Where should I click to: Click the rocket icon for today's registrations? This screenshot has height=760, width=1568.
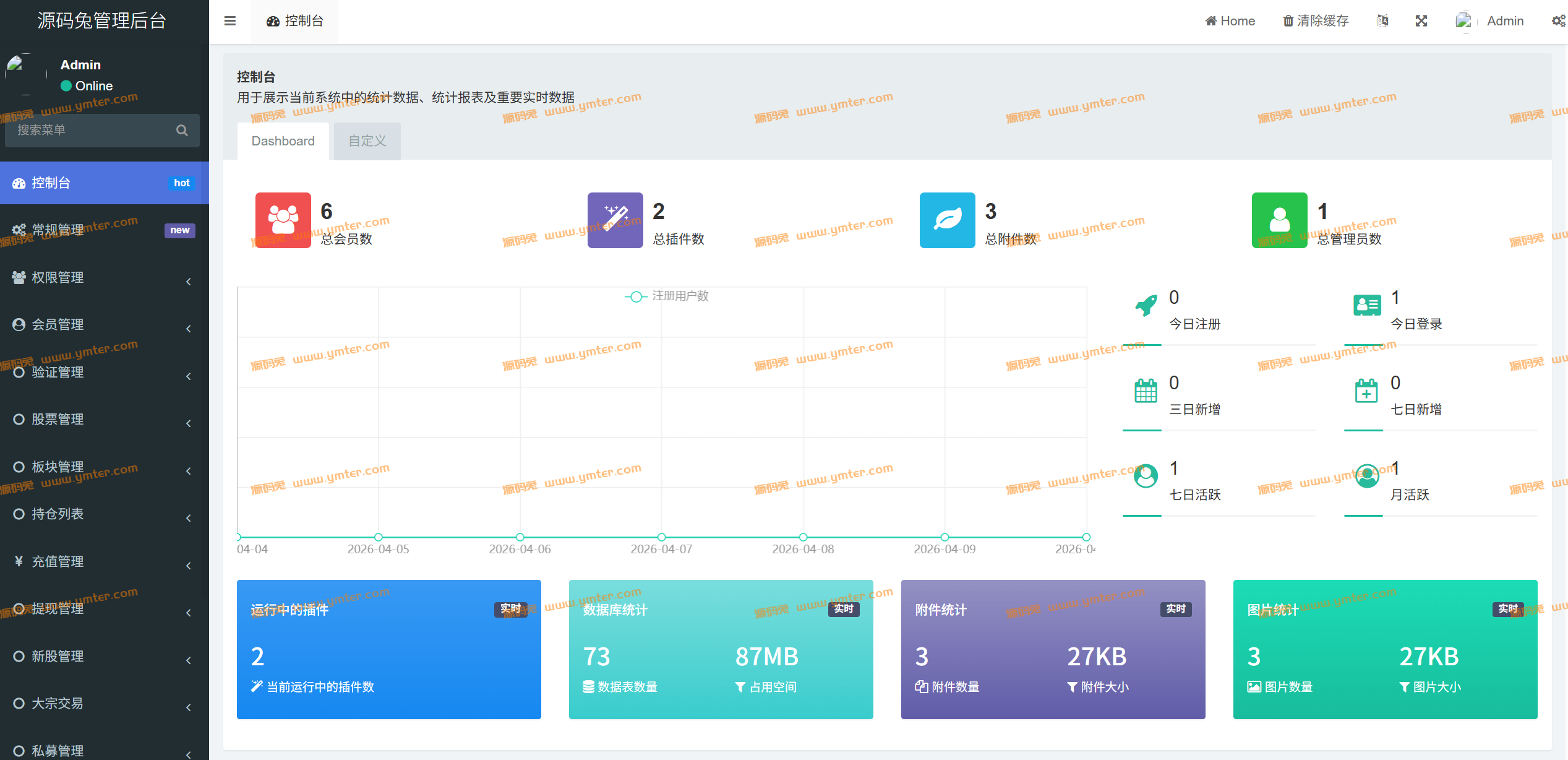[1146, 305]
